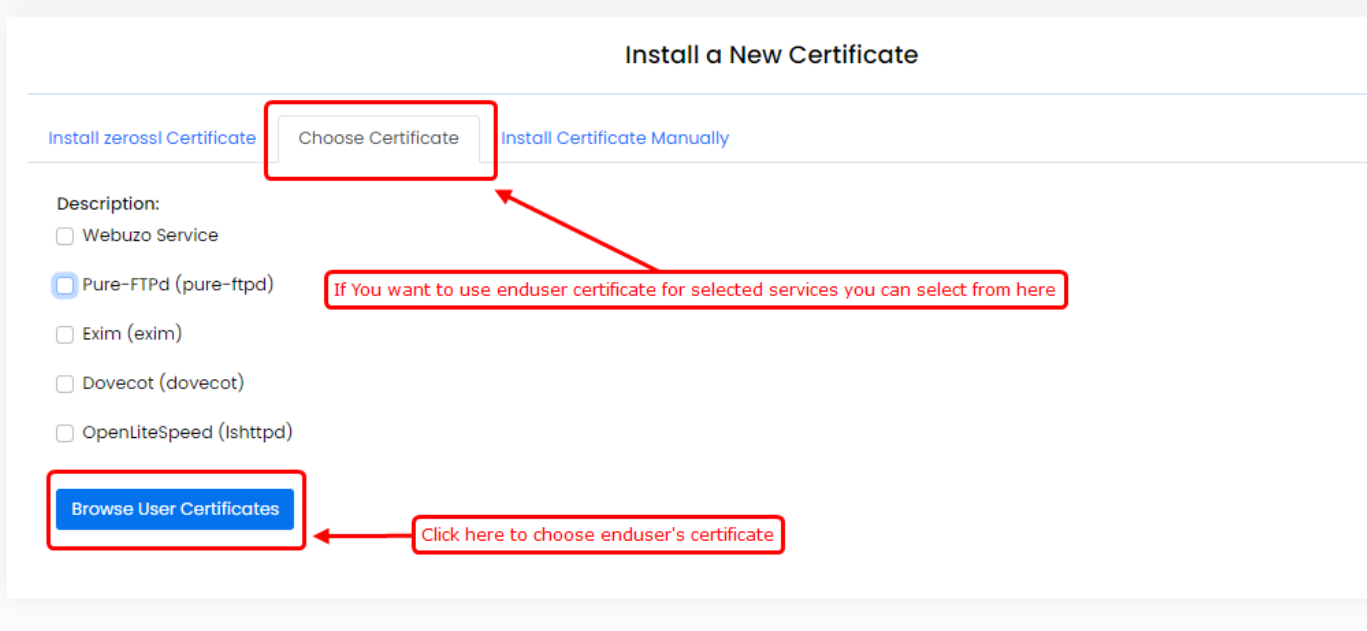Toggle the Dovecot (dovecot) checkbox

point(65,384)
